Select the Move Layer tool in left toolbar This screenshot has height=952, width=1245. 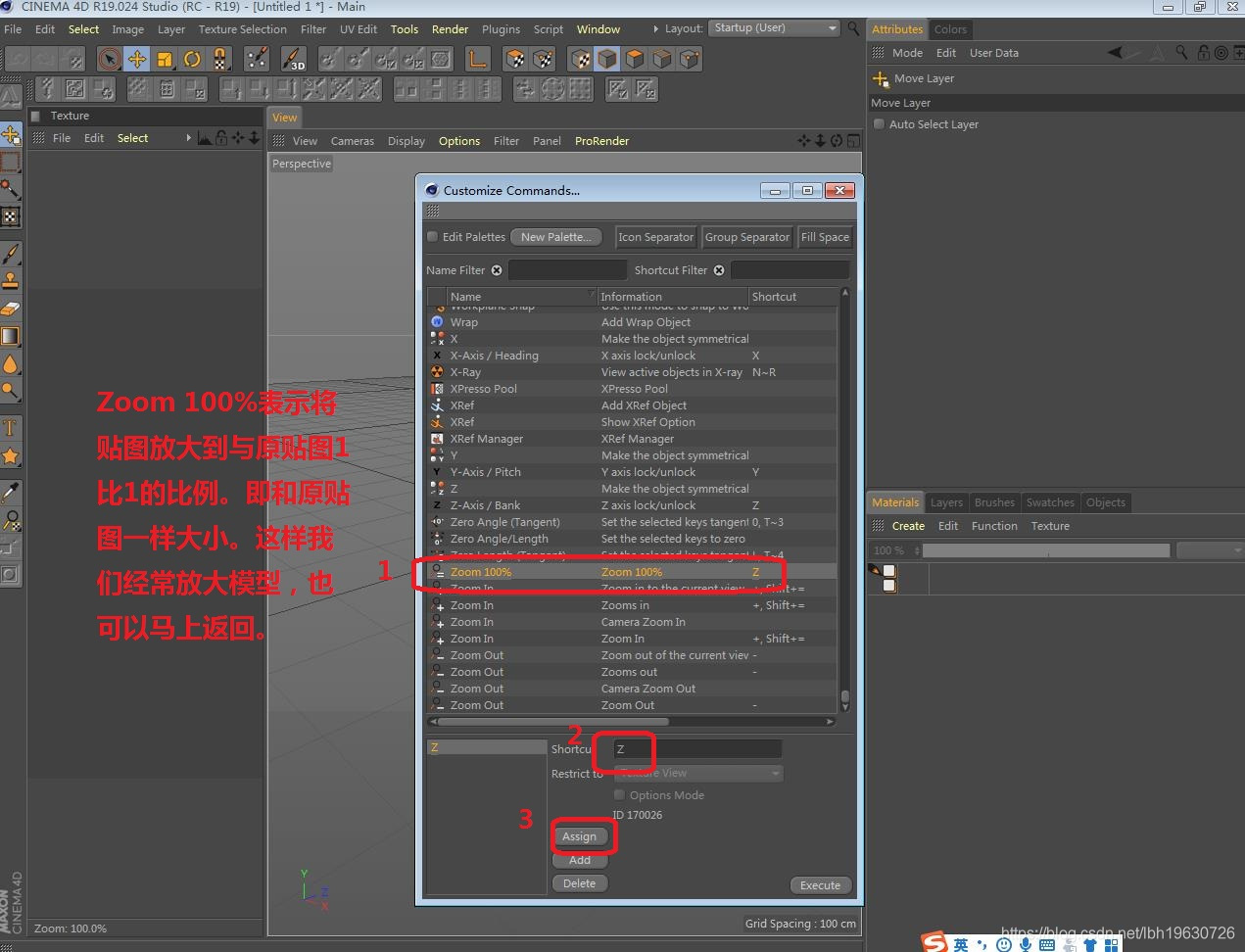click(x=11, y=134)
